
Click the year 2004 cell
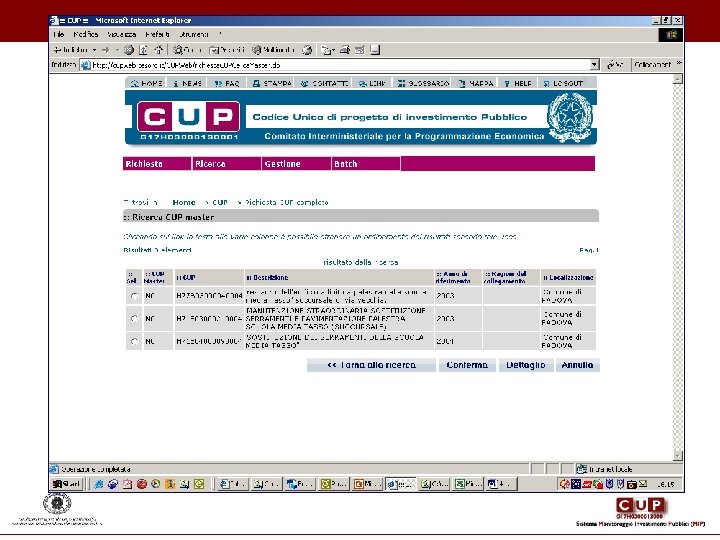point(458,341)
